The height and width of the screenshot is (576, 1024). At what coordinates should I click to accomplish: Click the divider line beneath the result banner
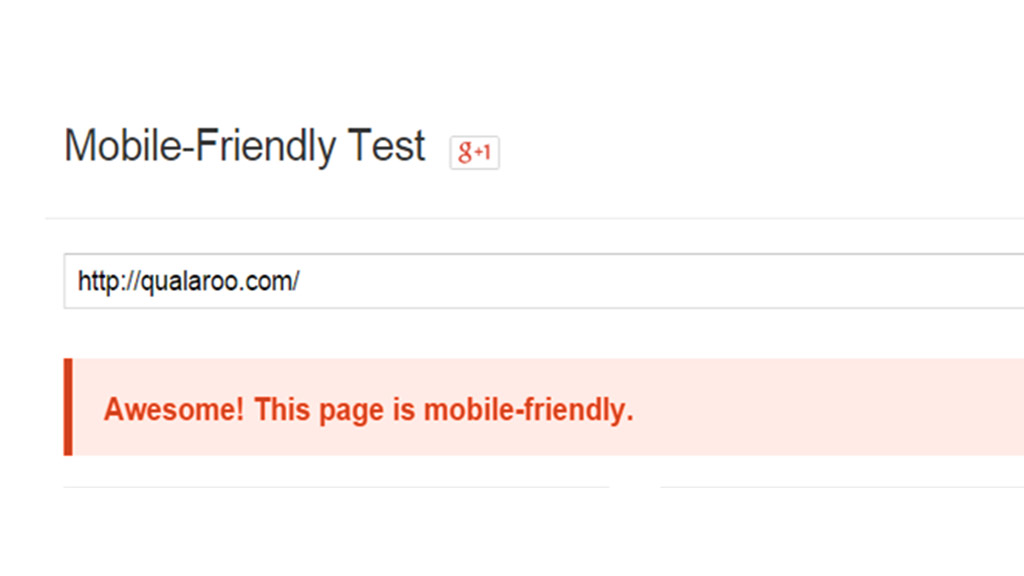coord(336,487)
